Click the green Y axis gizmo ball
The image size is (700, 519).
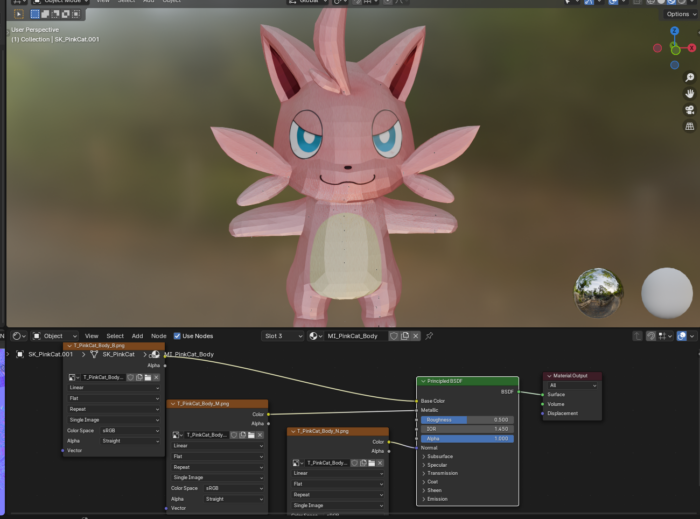click(x=675, y=50)
